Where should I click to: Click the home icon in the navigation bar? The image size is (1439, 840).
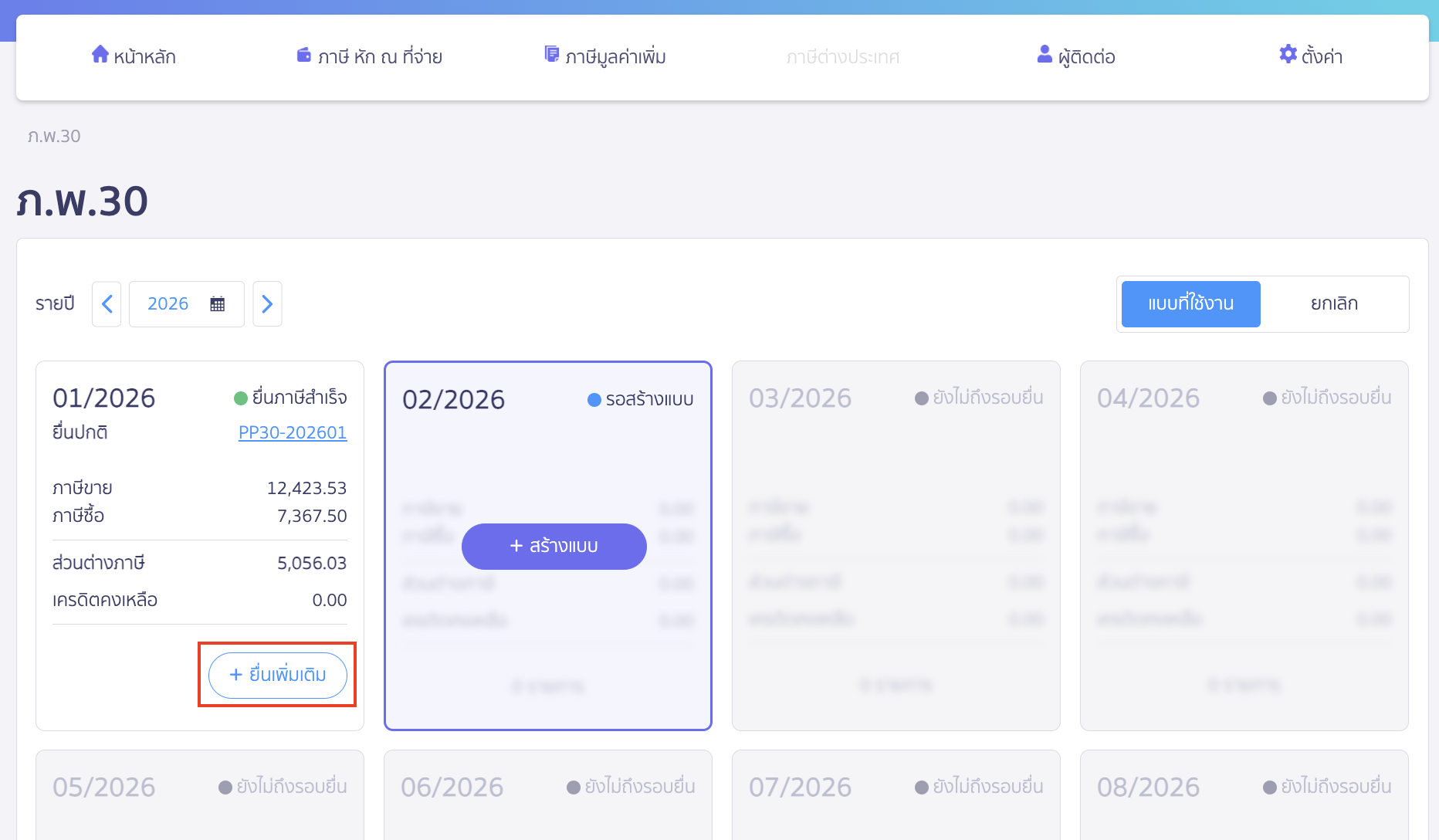coord(100,54)
